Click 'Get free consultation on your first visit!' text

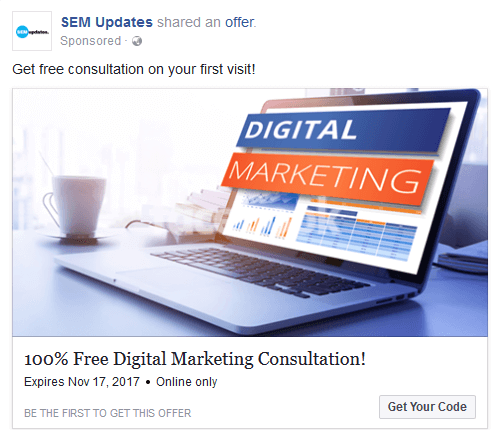click(134, 69)
